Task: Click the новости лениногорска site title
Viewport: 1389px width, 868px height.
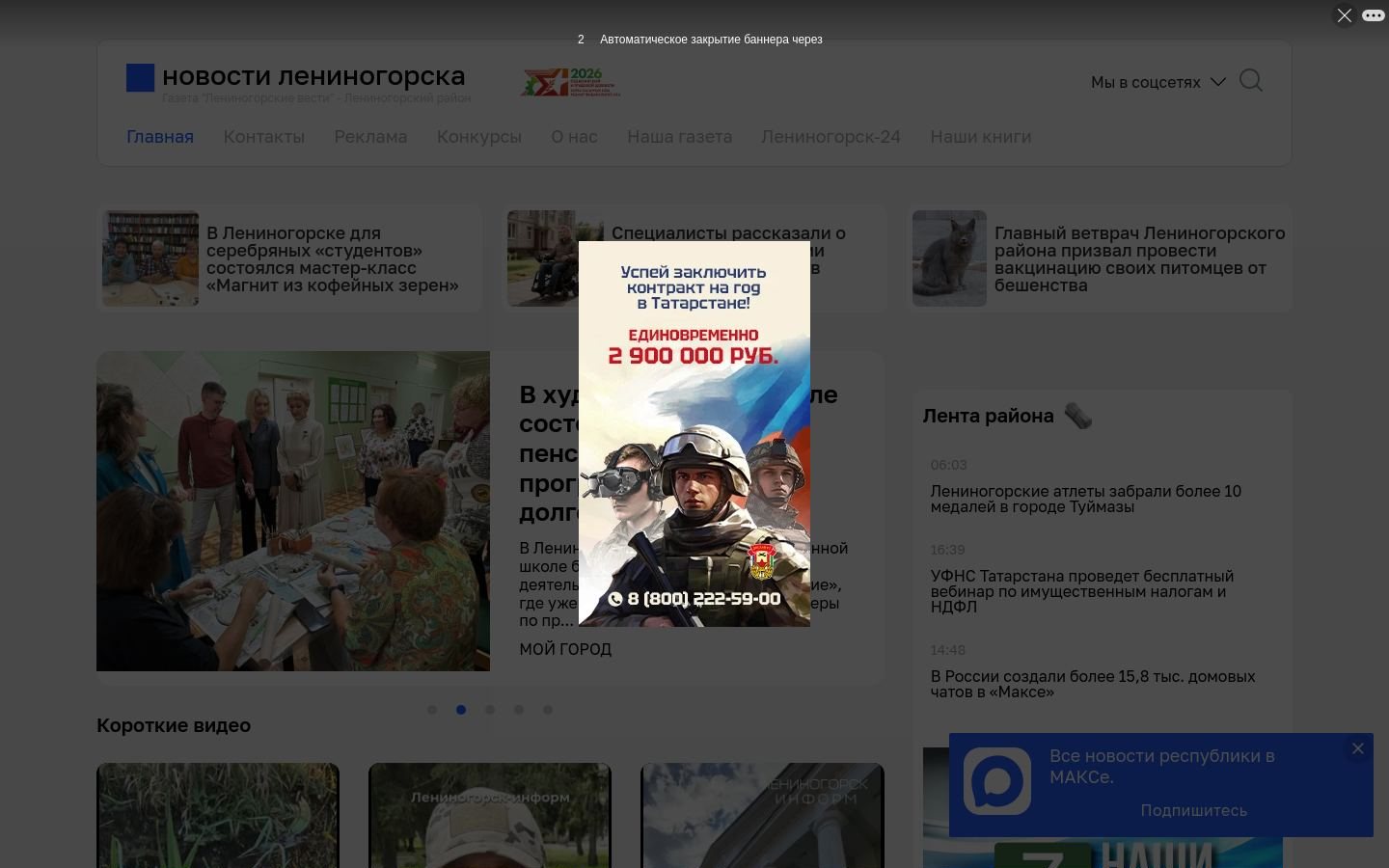Action: [313, 75]
